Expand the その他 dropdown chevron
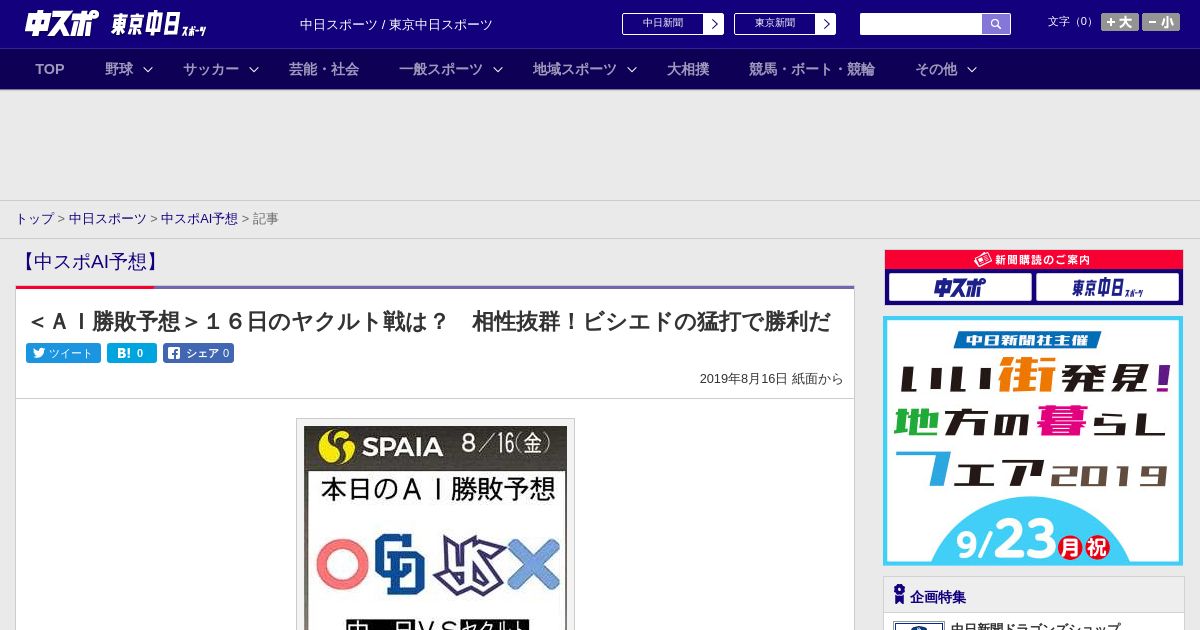The image size is (1200, 630). coord(972,69)
